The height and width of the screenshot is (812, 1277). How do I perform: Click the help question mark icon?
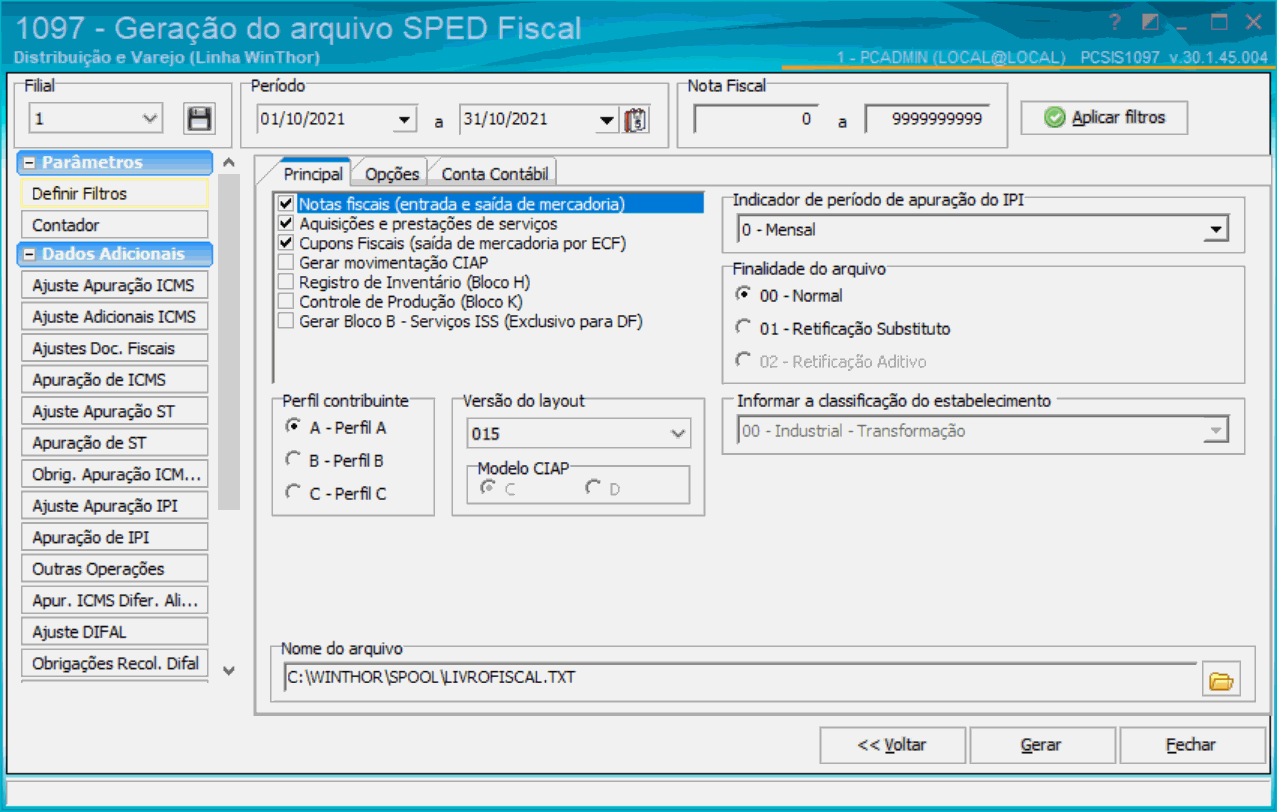[1114, 22]
